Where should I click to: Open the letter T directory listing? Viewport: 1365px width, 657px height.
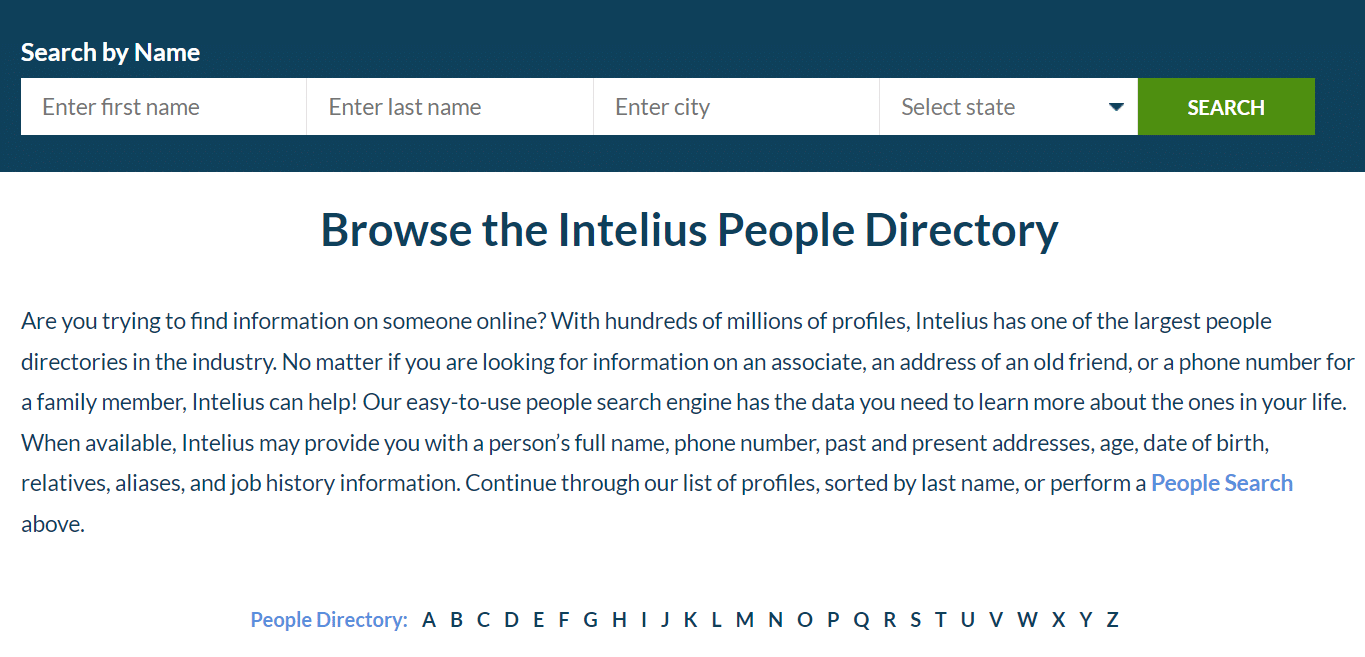(x=940, y=620)
